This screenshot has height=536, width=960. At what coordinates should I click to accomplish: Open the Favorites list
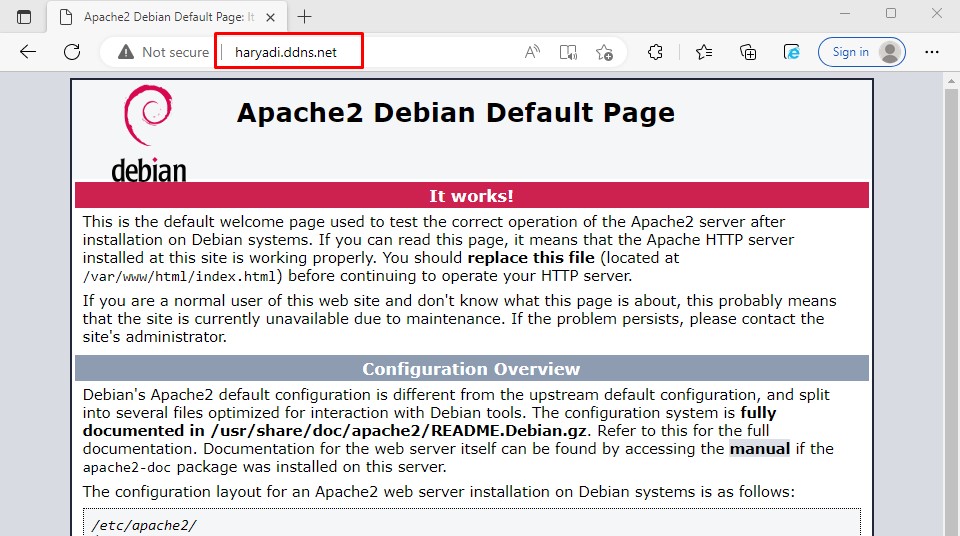tap(704, 52)
